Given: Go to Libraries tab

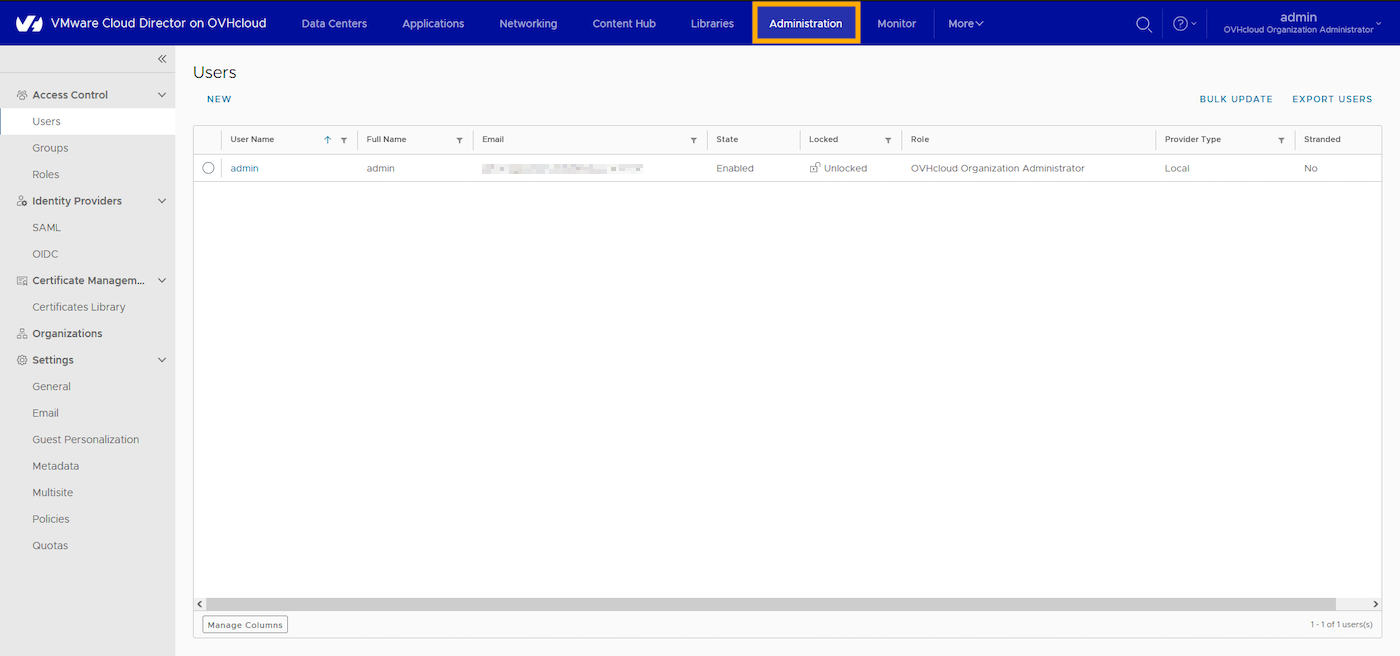Looking at the screenshot, I should (x=712, y=23).
